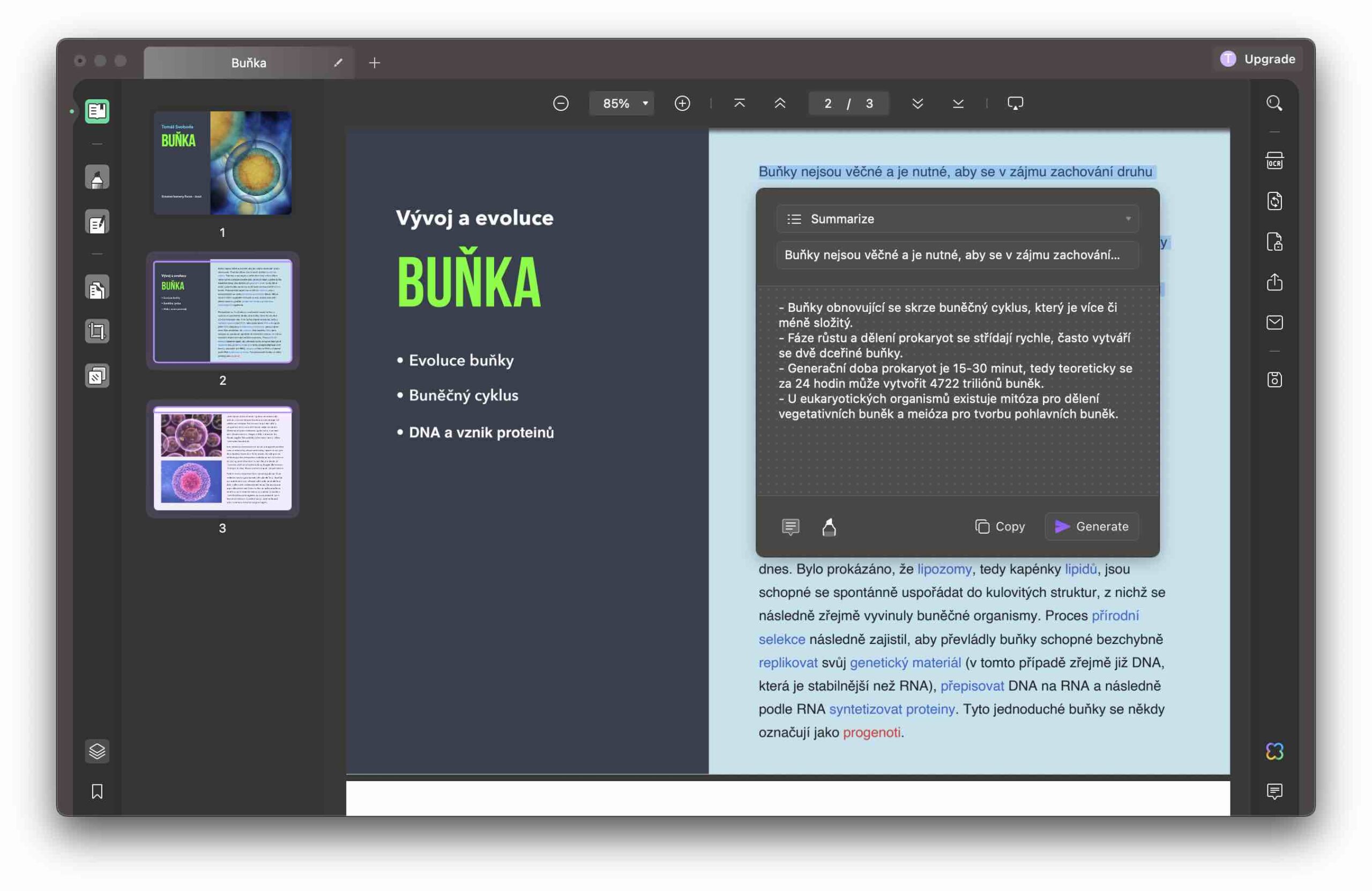
Task: Click the Buněčný cyklus bullet text
Action: pos(464,395)
